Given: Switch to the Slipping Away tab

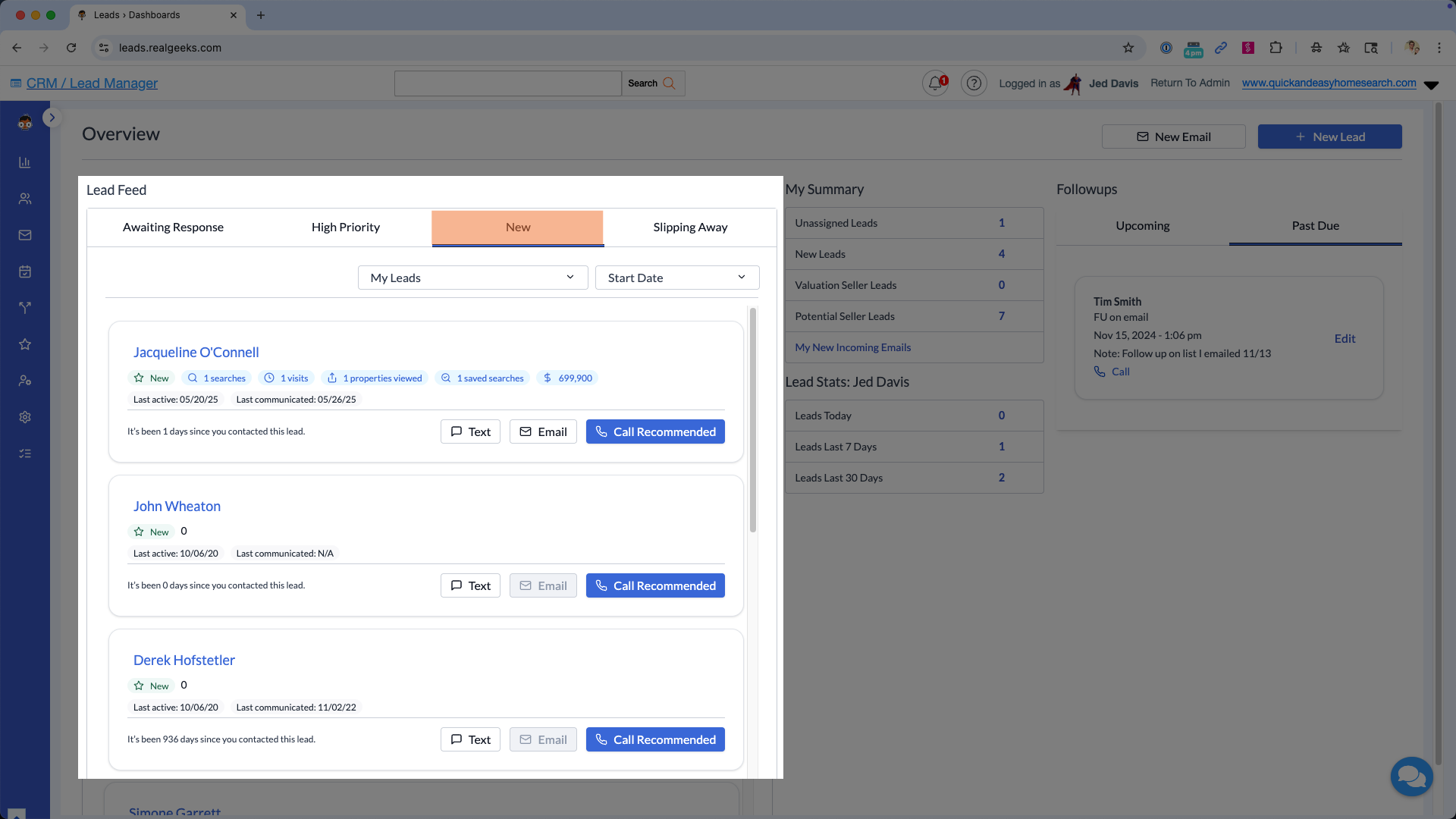Looking at the screenshot, I should (690, 227).
